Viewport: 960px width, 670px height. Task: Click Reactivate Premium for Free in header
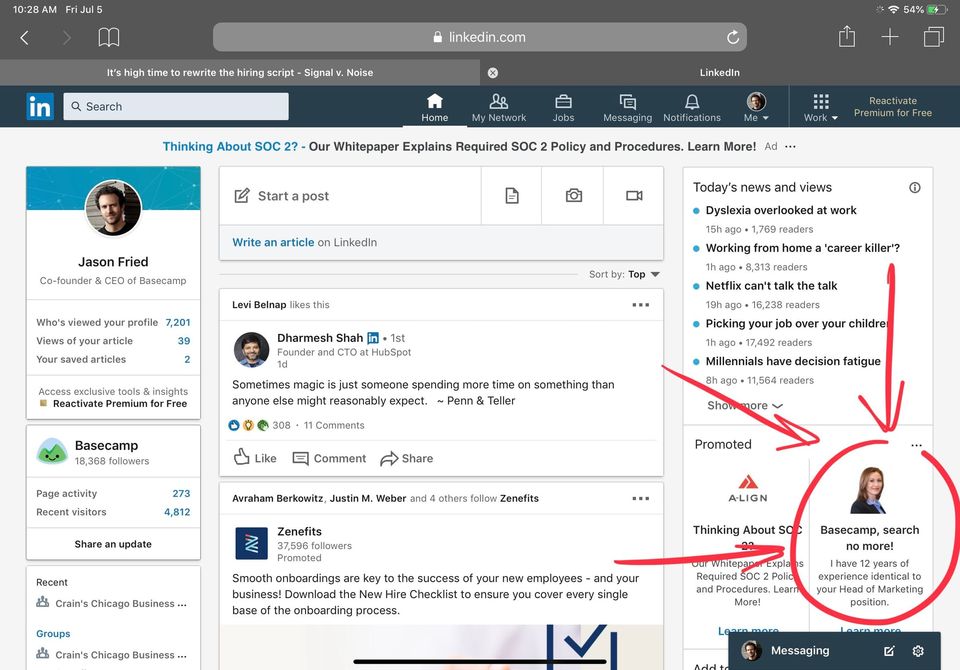(x=893, y=107)
